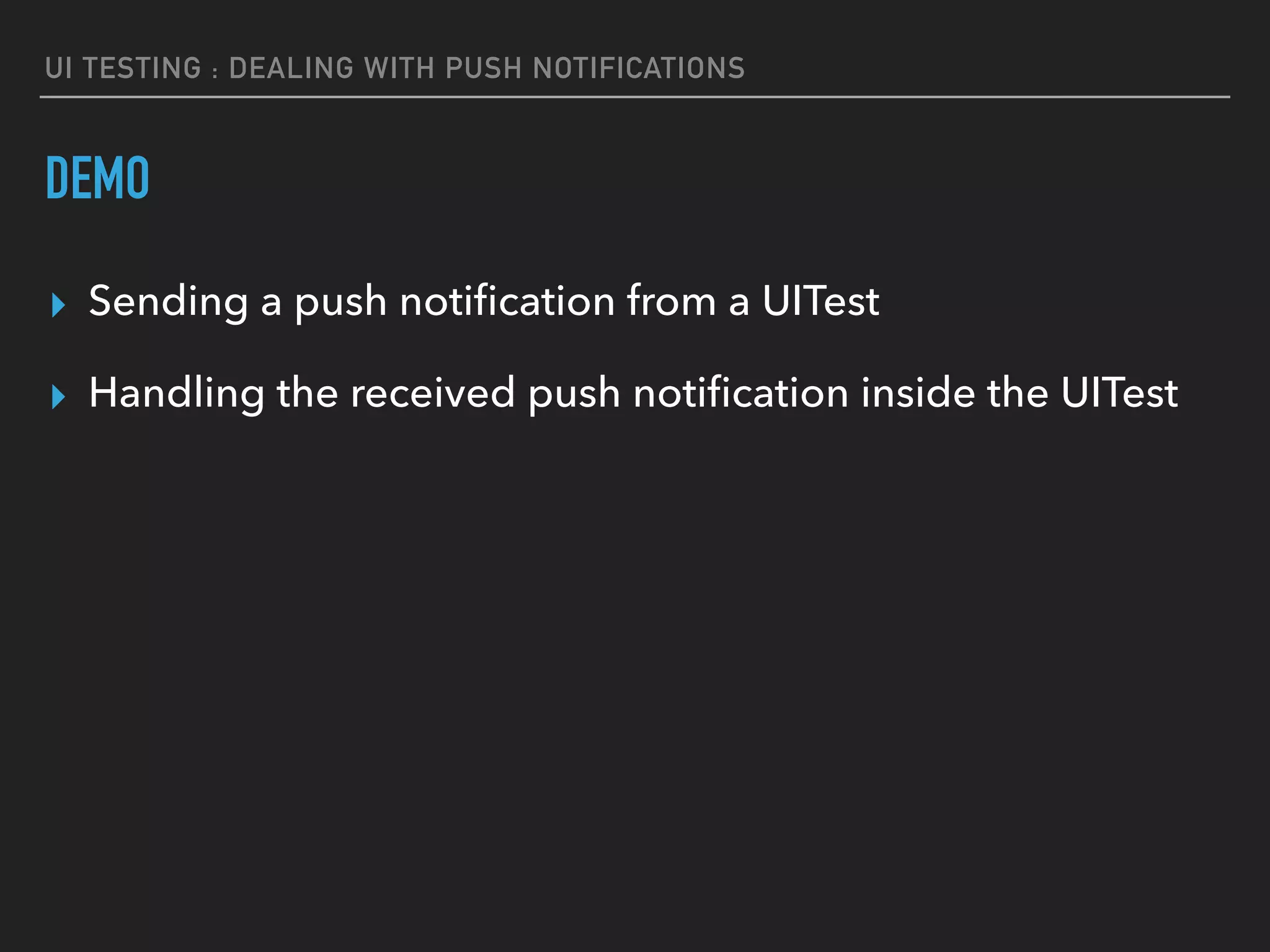This screenshot has height=952, width=1270.
Task: Click the blue arrow bullet before "Sending"
Action: 59,306
